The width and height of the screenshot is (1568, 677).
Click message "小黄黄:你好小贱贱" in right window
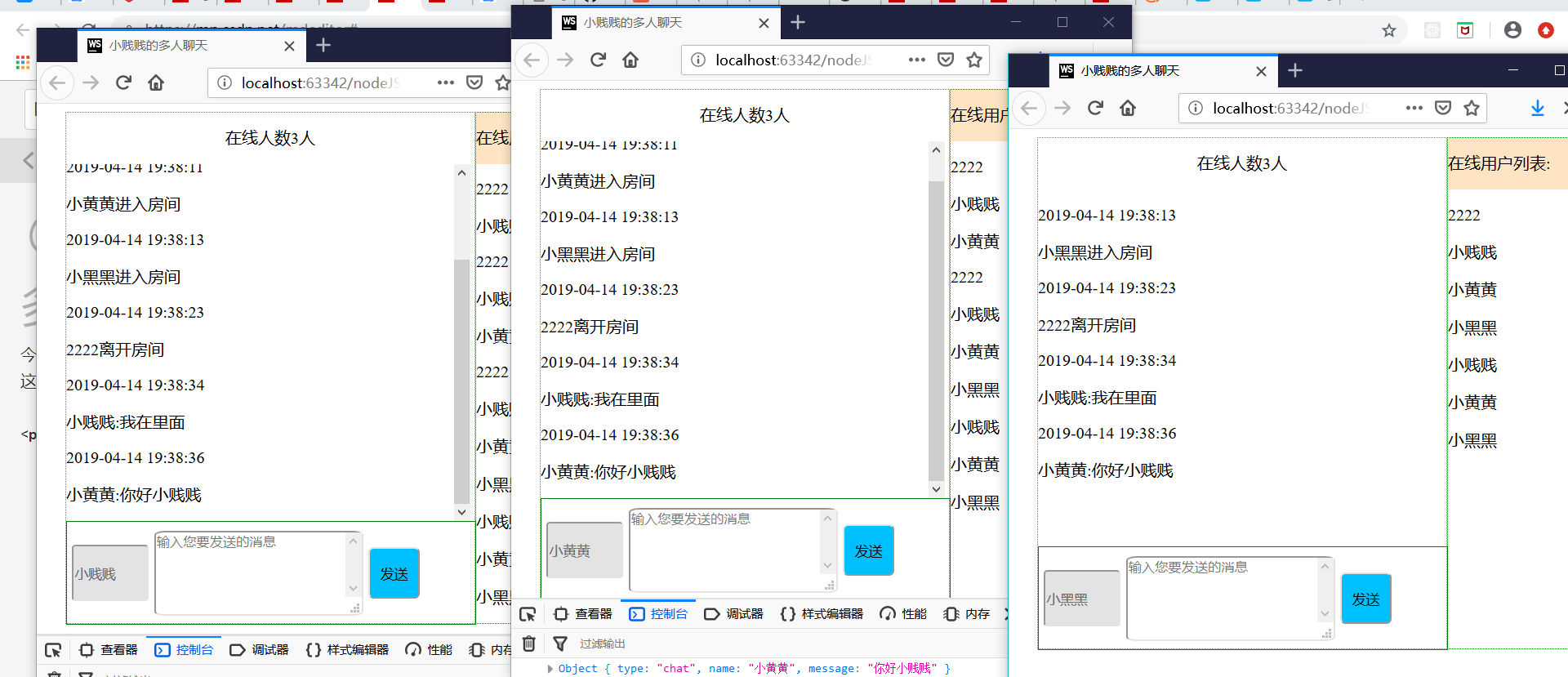tap(1105, 470)
